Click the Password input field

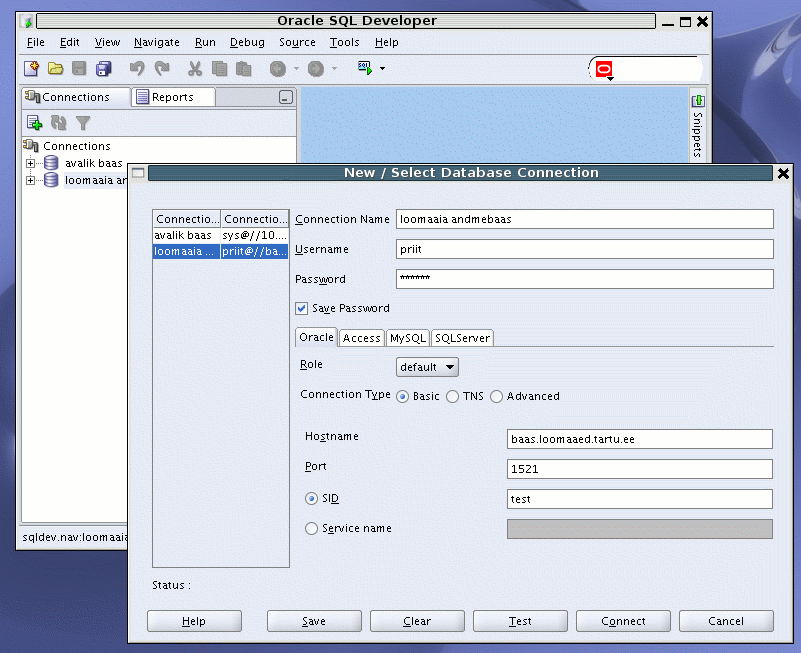584,279
